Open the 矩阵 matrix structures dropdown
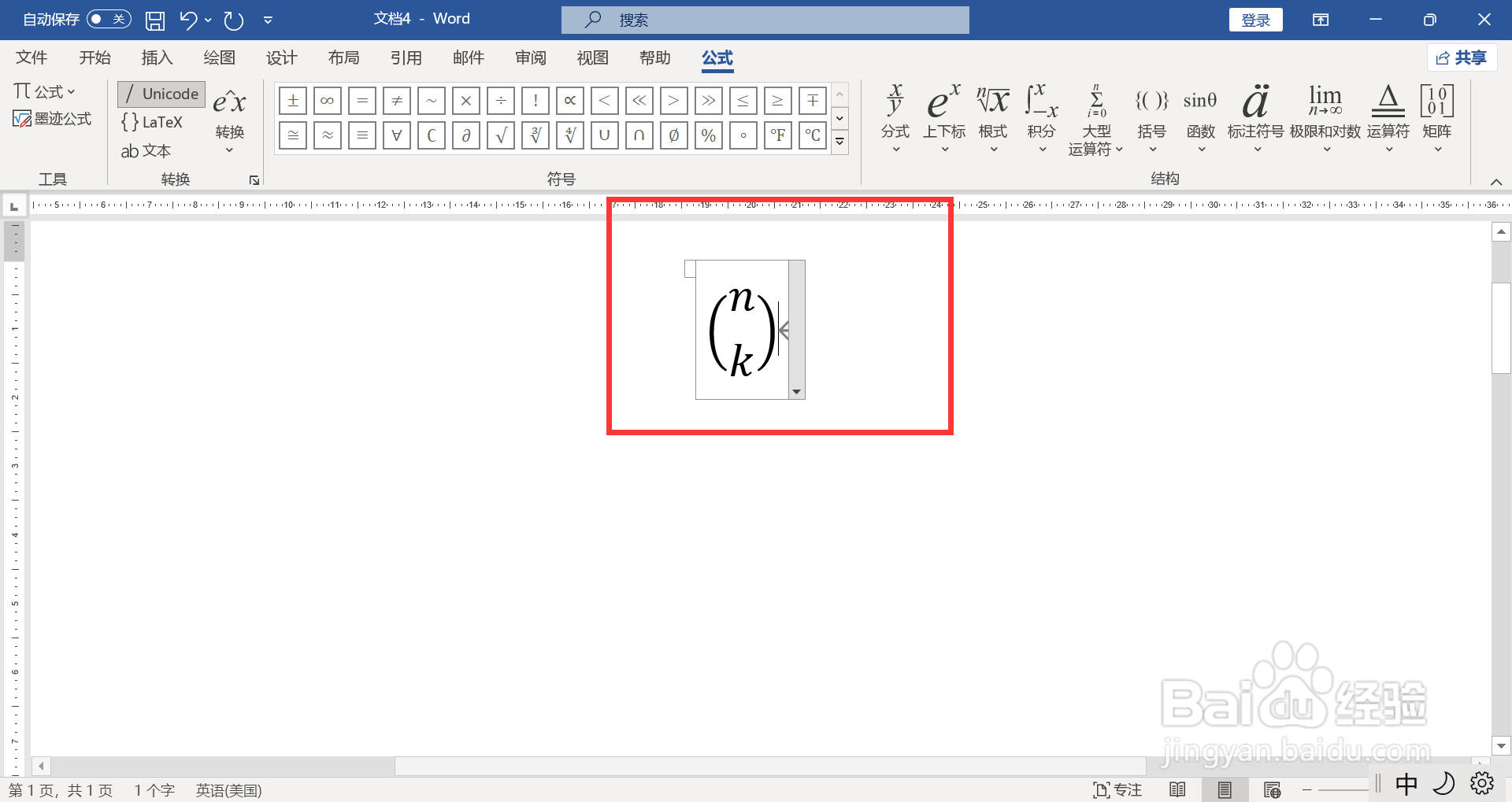 click(x=1437, y=118)
